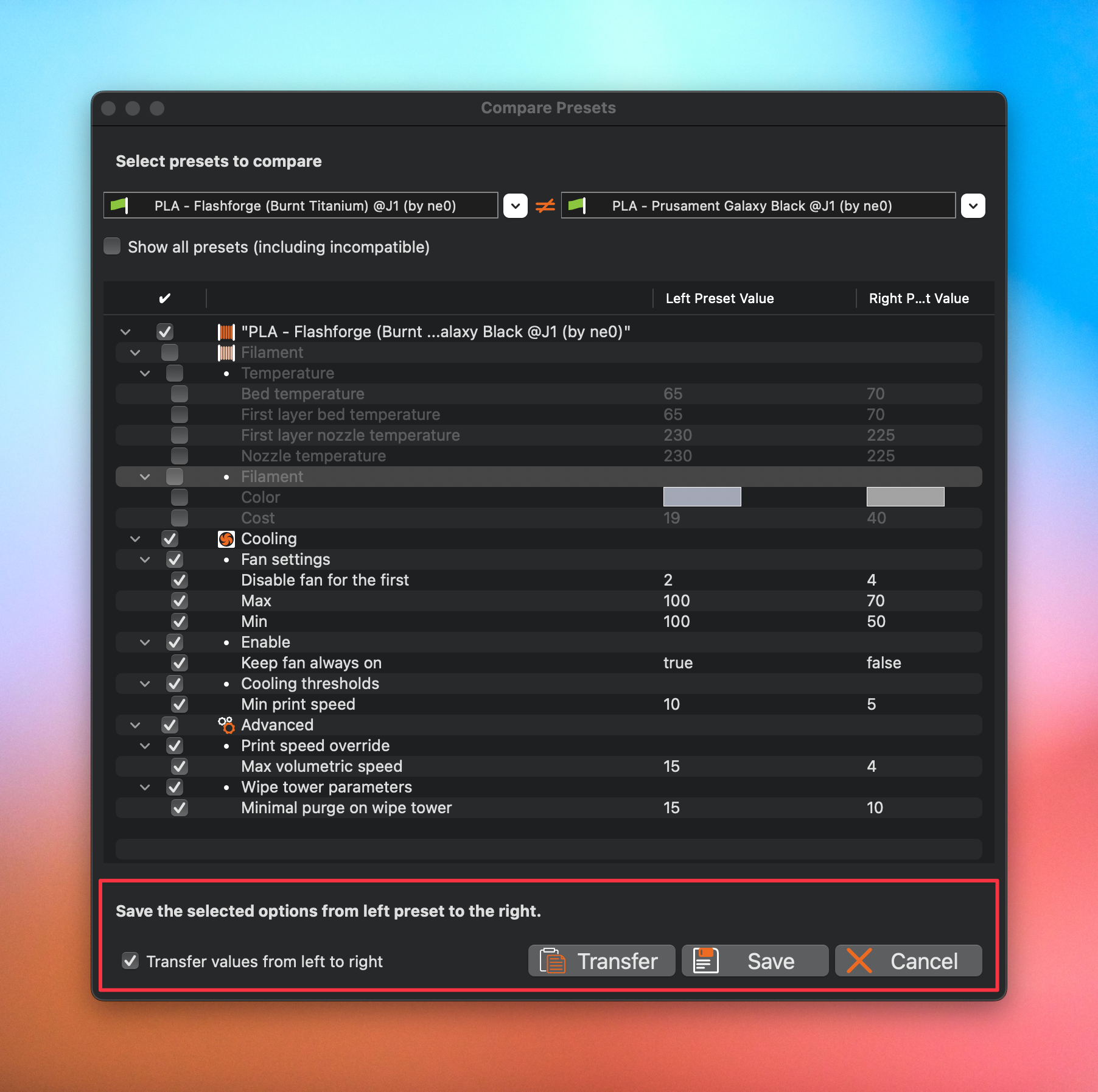Open the right preset dropdown
The width and height of the screenshot is (1098, 1092).
(973, 205)
